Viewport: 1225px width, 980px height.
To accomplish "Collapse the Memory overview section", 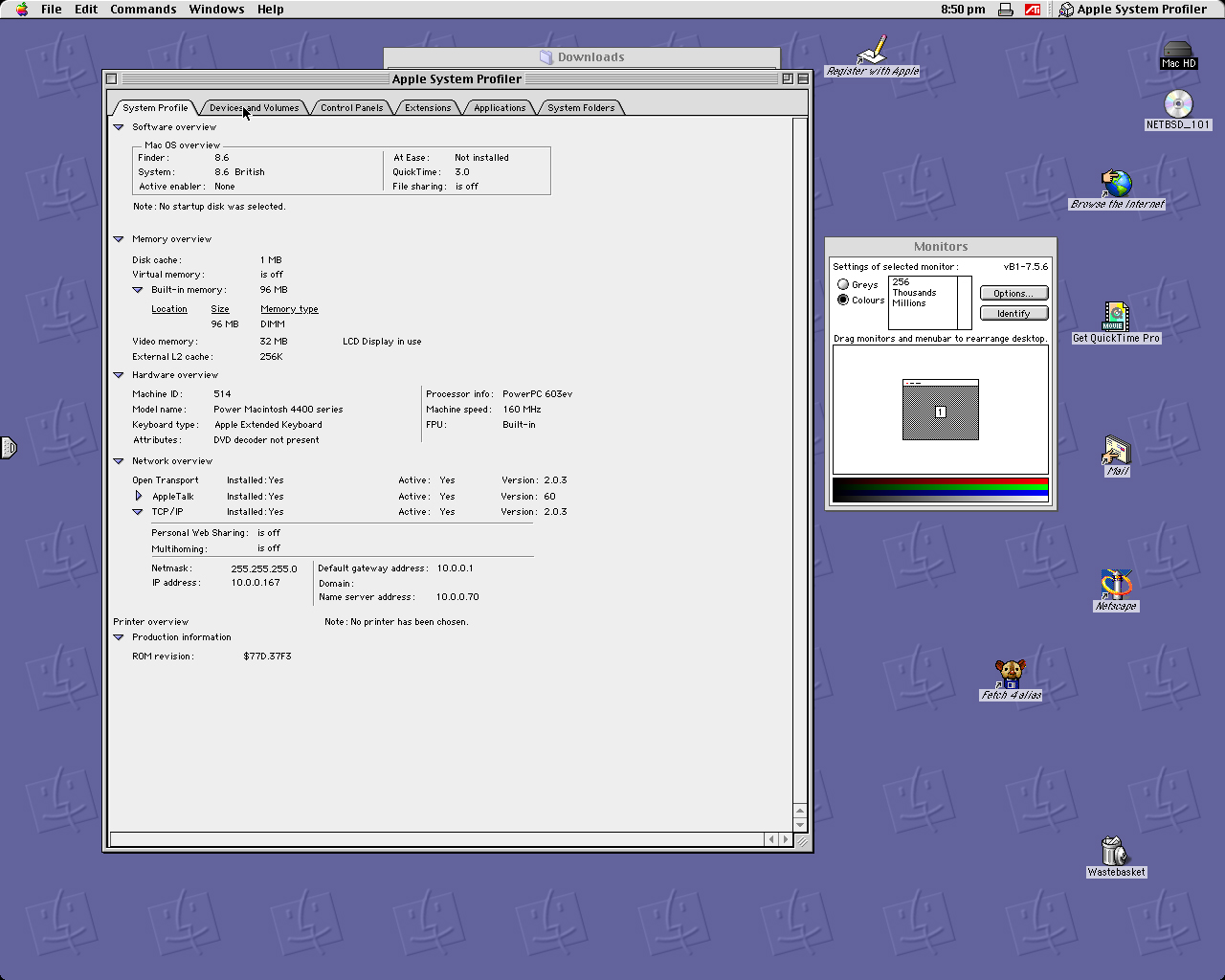I will 119,239.
